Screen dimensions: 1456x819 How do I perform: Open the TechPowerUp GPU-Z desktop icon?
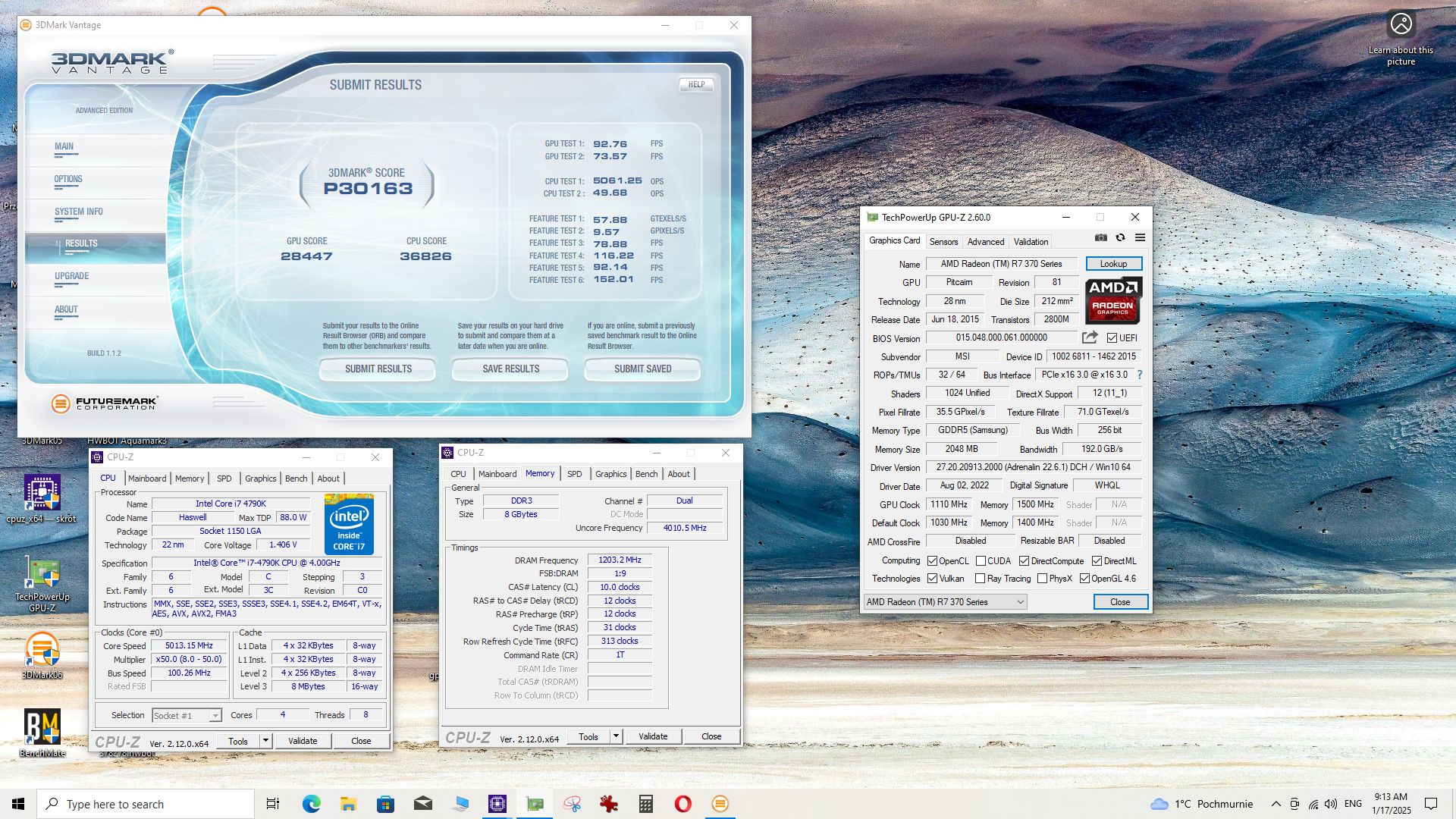point(42,585)
